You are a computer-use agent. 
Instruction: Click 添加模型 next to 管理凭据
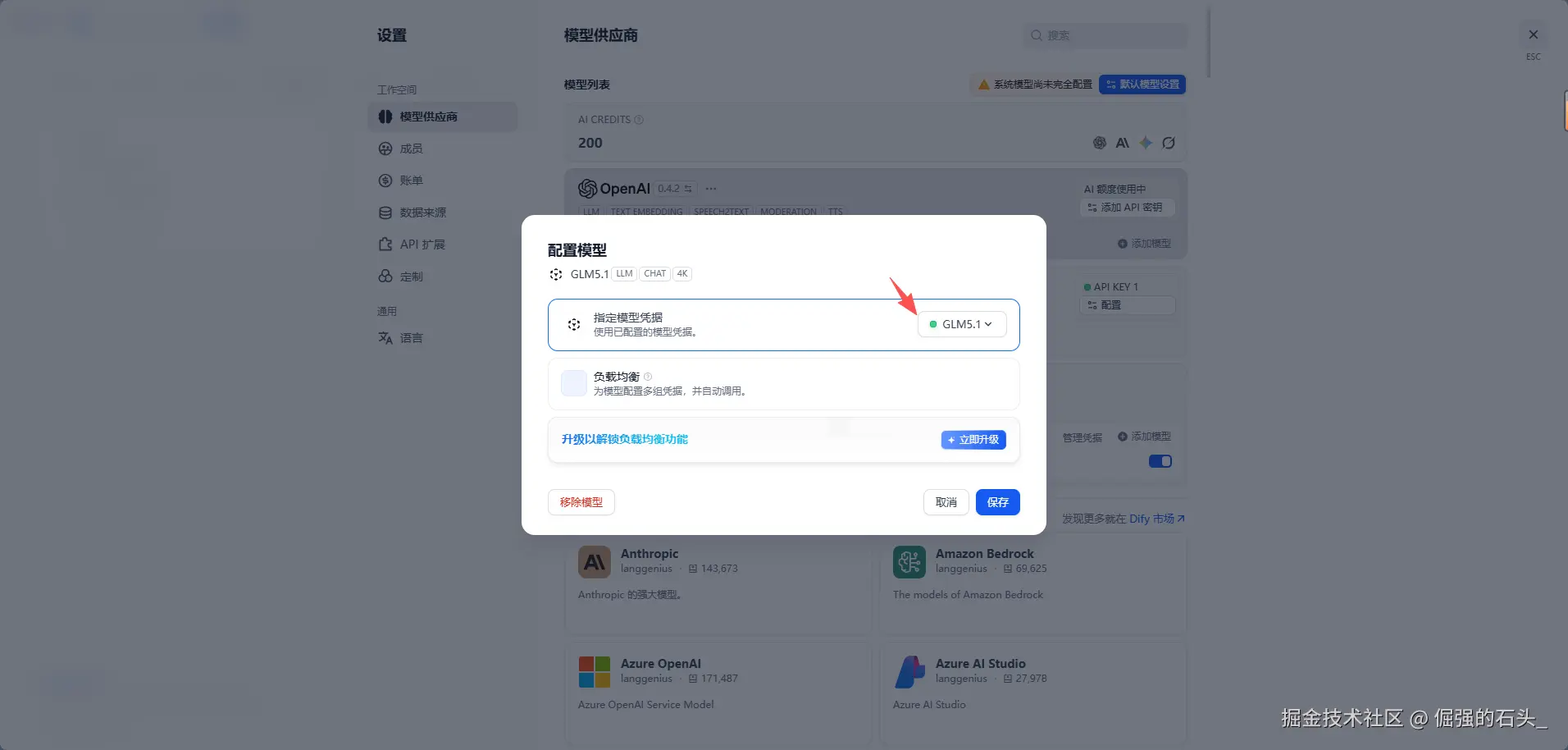coord(1144,437)
